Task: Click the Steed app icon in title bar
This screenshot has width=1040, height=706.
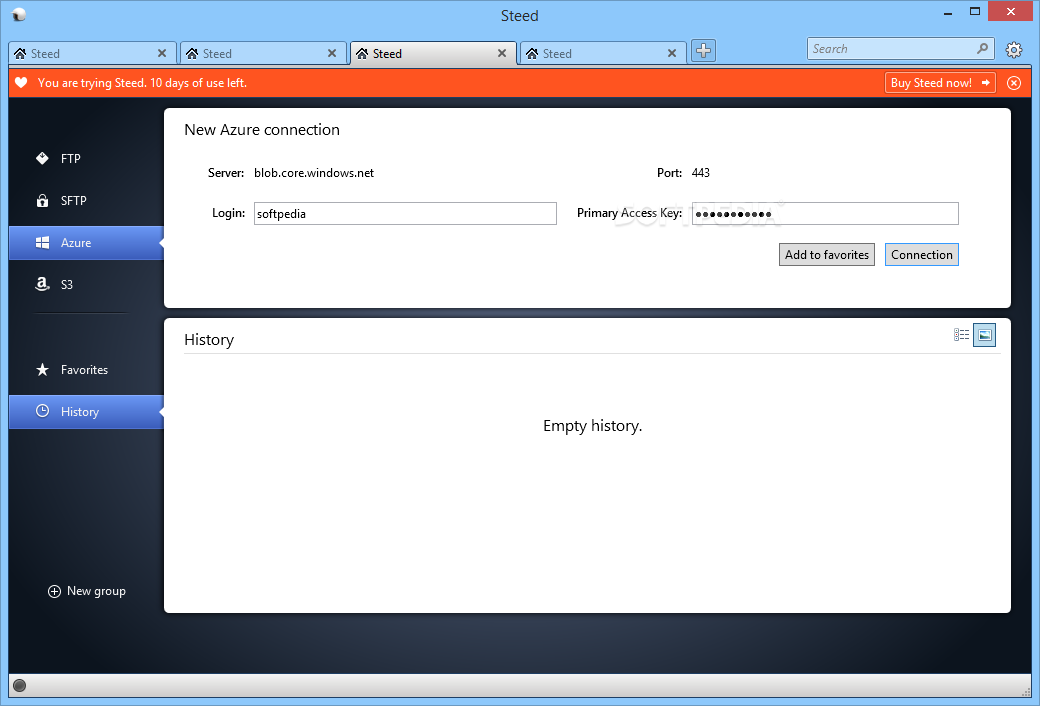Action: coord(19,15)
